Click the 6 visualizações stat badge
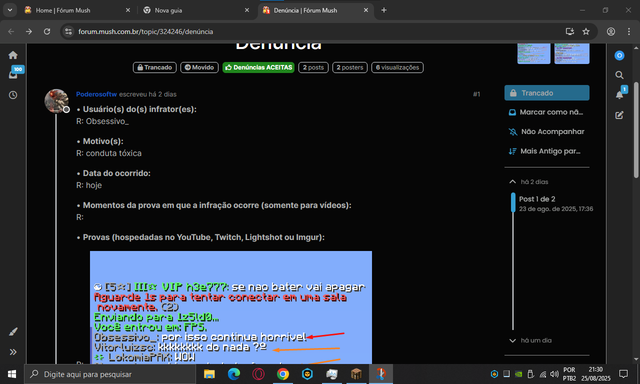The height and width of the screenshot is (384, 640). pyautogui.click(x=397, y=67)
